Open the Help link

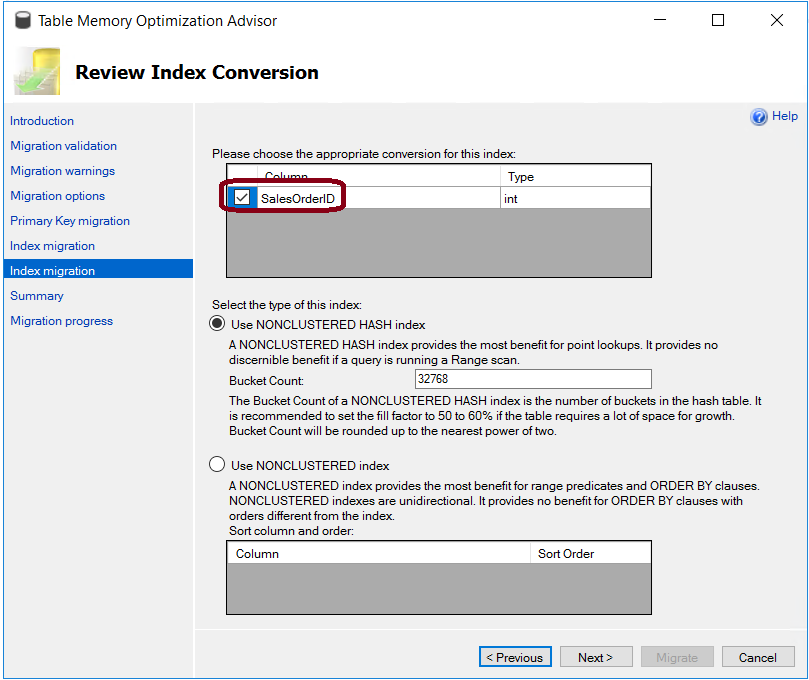point(785,116)
